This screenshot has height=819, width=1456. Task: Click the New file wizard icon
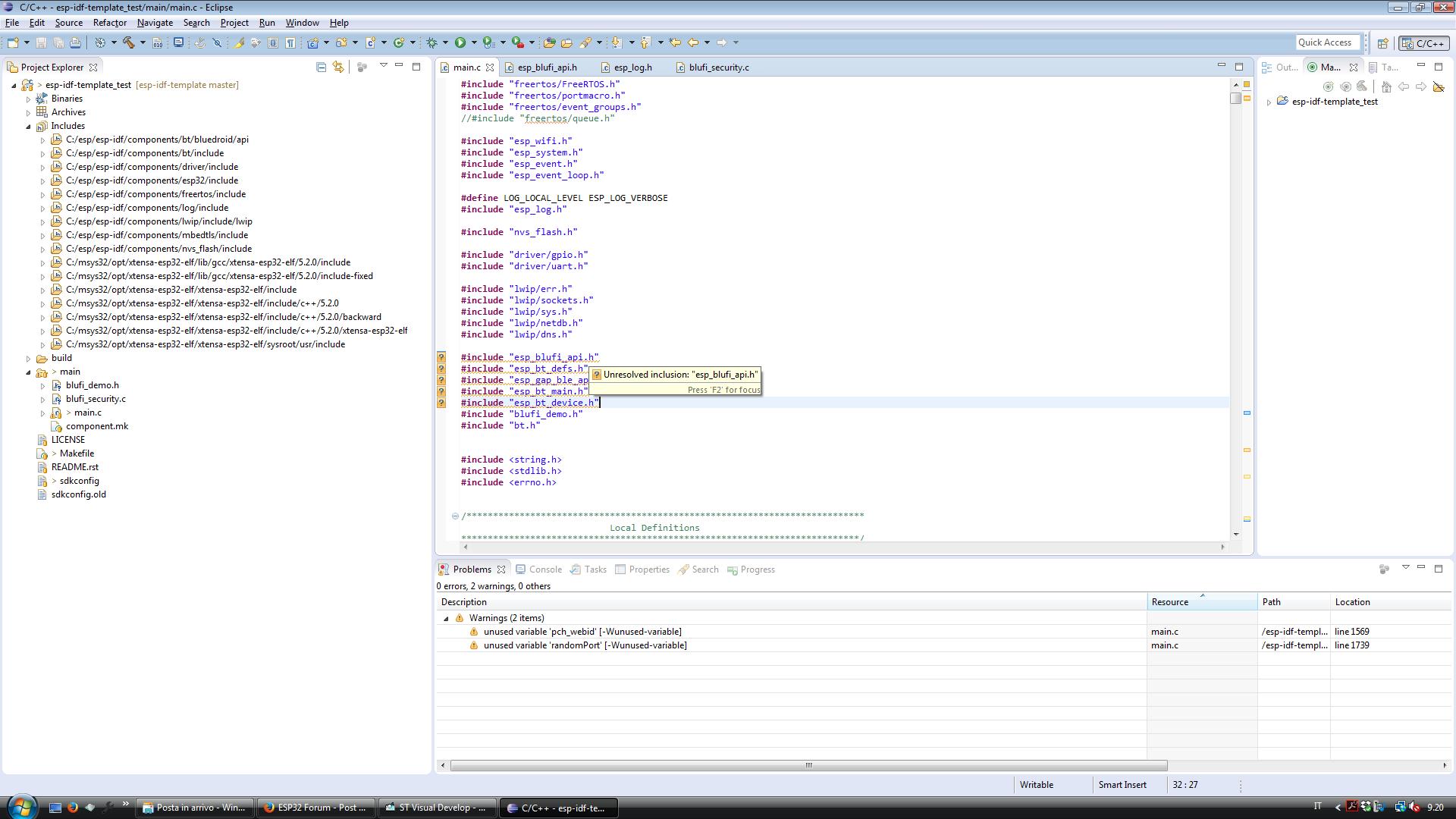tap(13, 42)
